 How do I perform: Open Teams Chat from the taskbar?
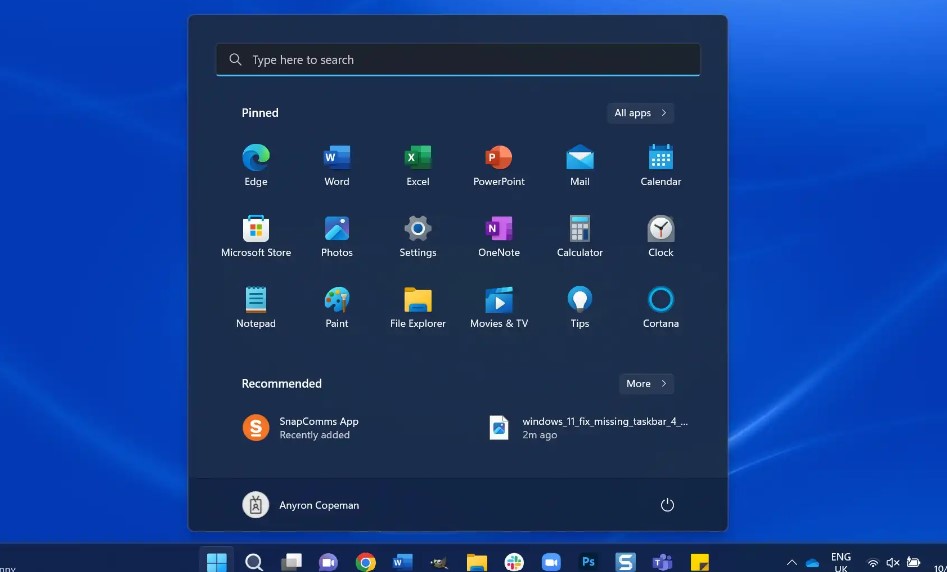point(328,562)
